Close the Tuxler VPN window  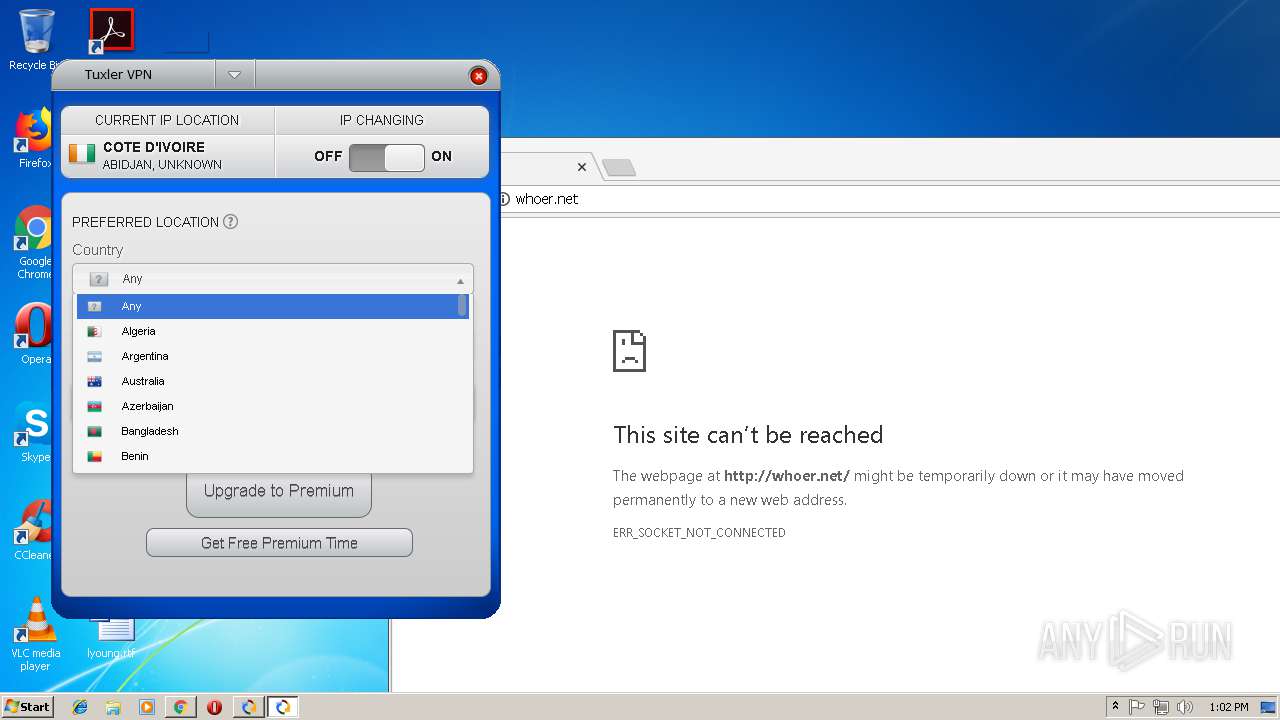coord(478,76)
